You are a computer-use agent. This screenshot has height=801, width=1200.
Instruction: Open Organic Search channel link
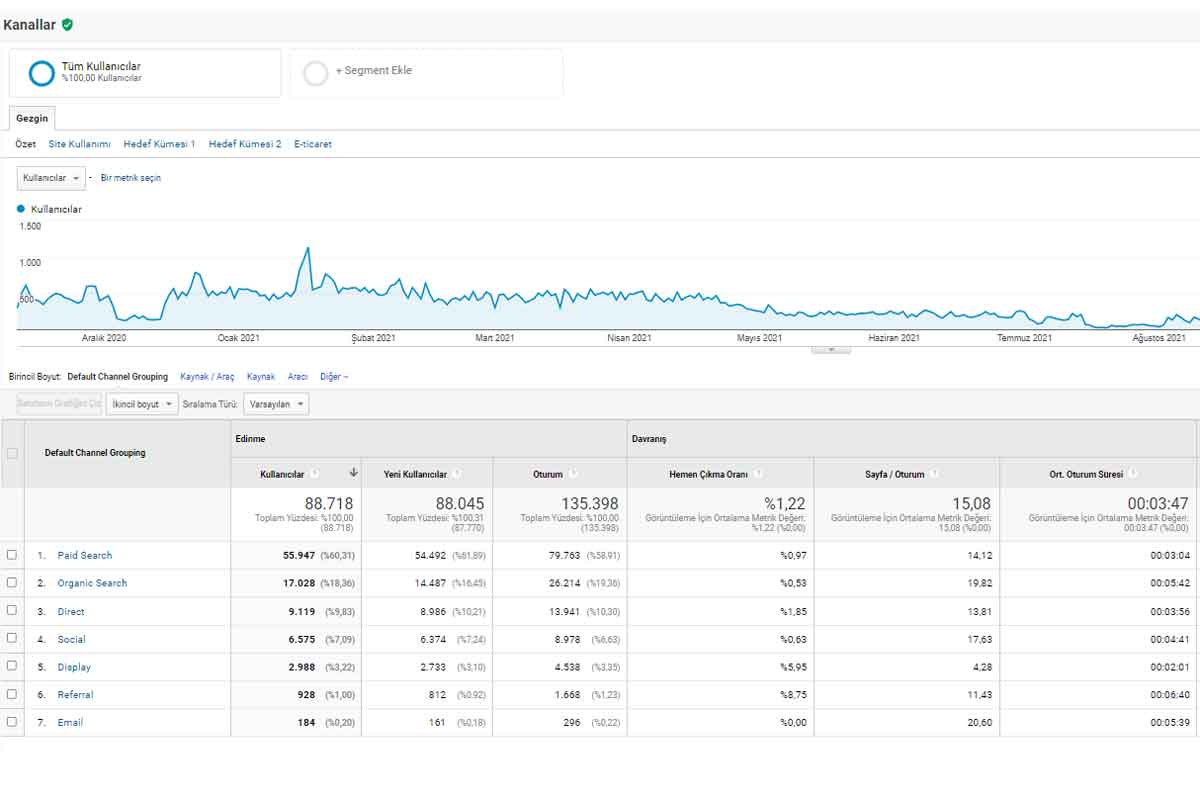coord(92,583)
